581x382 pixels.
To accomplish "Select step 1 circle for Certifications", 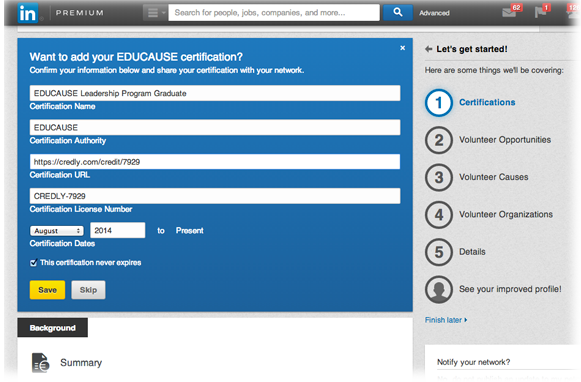I will pyautogui.click(x=439, y=103).
